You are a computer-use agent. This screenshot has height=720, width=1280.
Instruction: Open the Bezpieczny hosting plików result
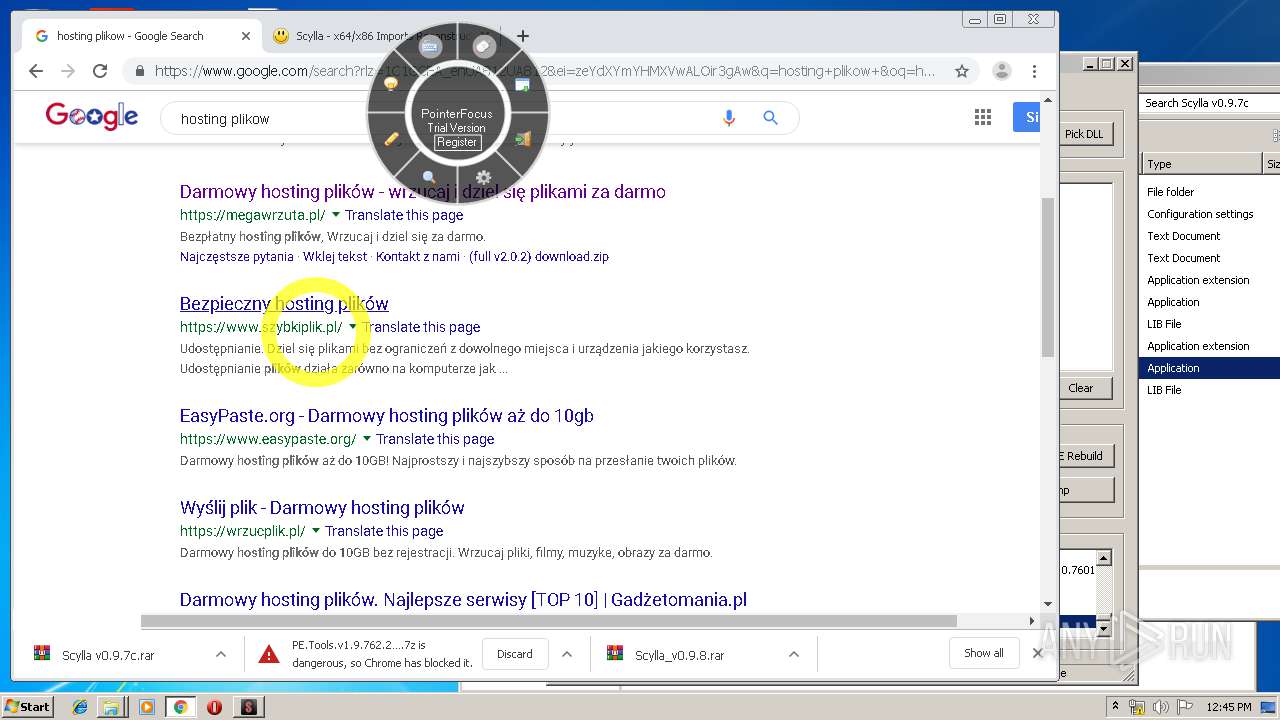point(284,303)
